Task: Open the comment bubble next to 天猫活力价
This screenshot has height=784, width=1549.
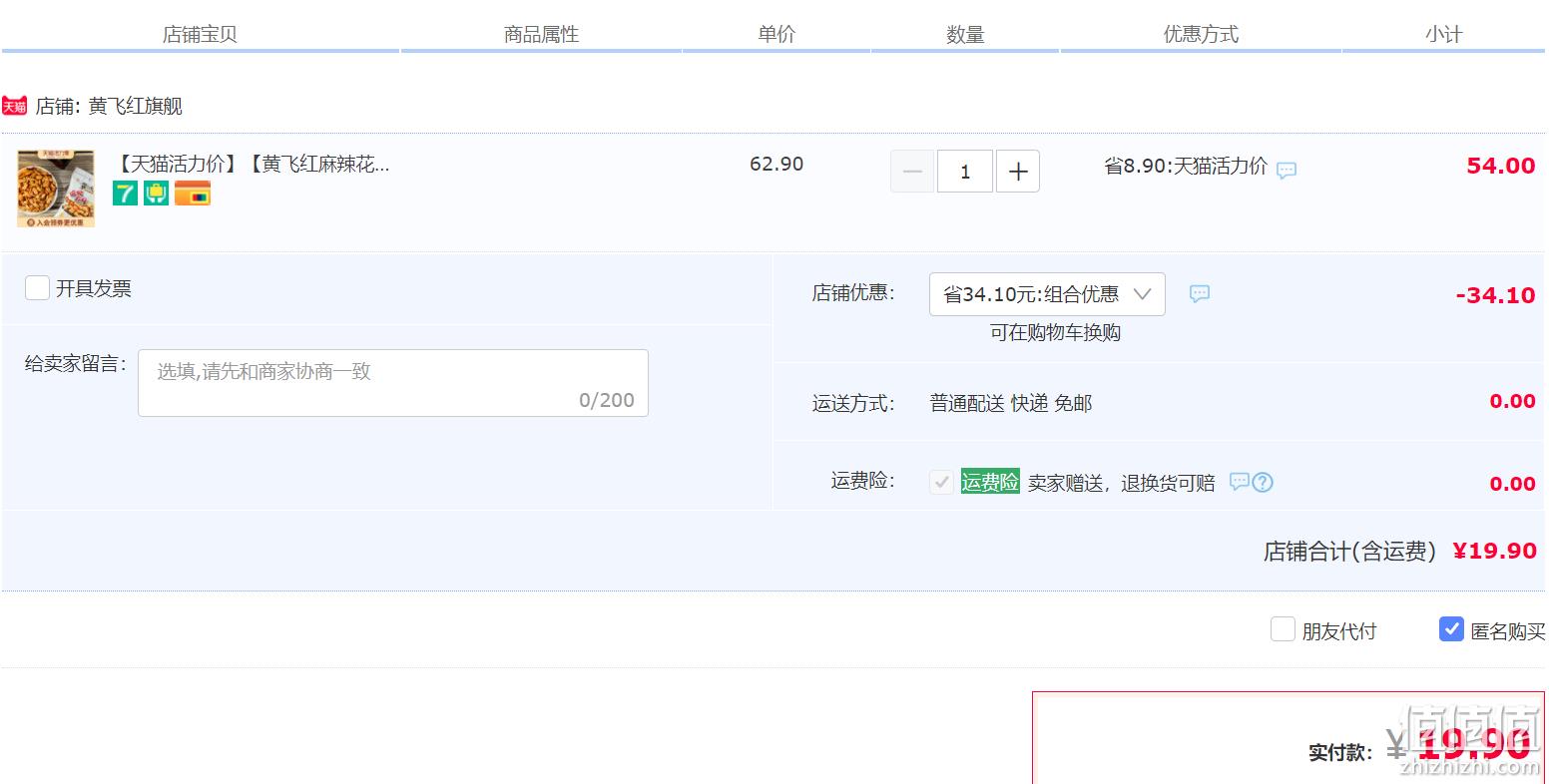Action: coord(1287,171)
